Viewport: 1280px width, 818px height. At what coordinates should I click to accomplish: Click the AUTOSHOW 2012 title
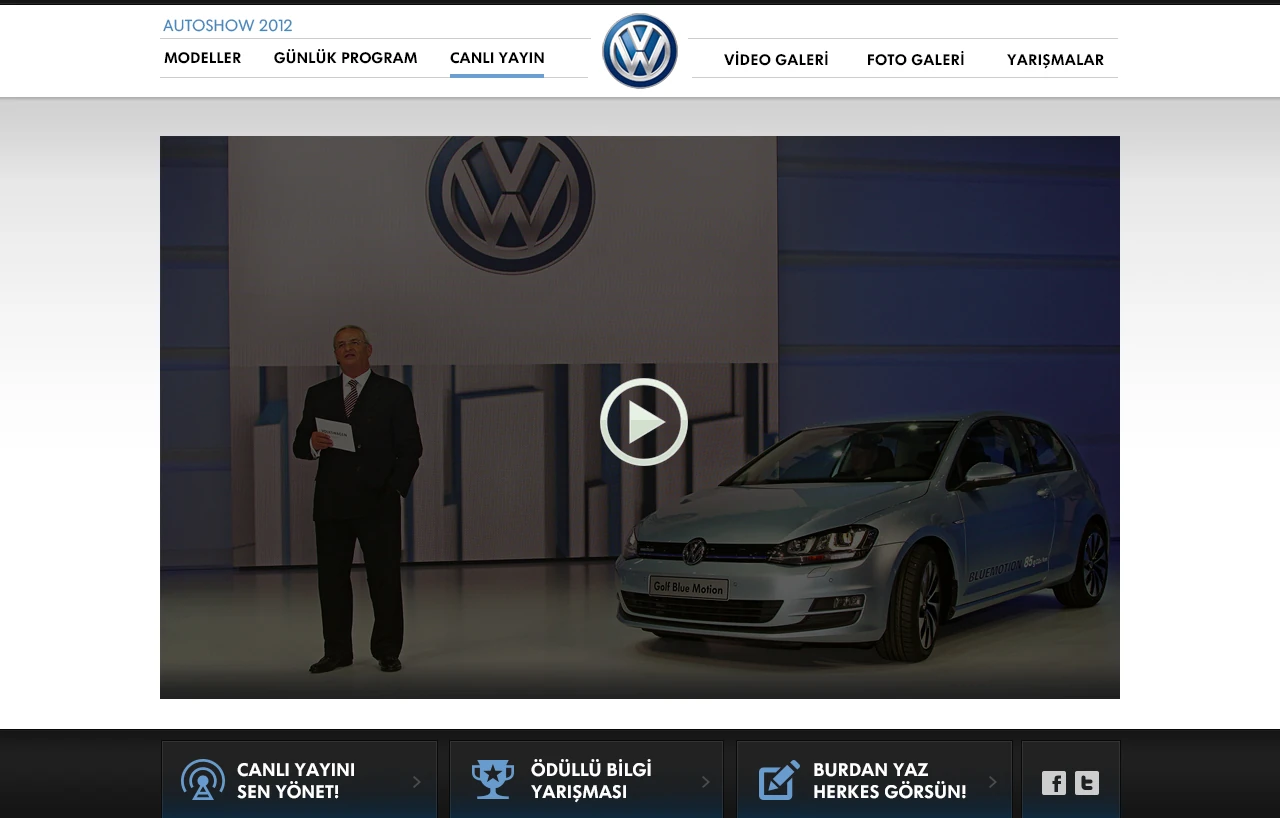(228, 26)
